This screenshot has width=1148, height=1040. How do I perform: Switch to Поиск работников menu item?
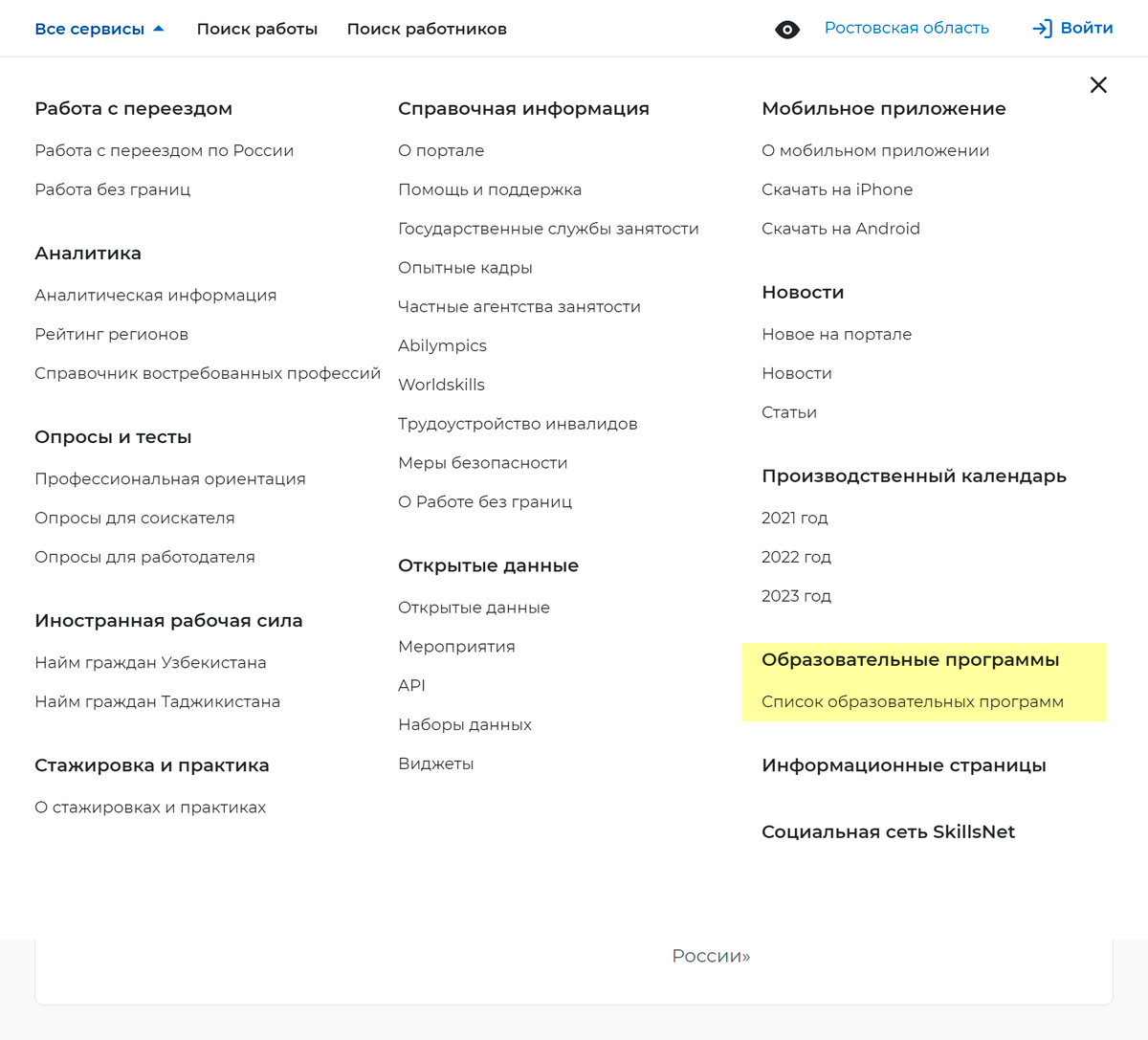click(x=426, y=29)
